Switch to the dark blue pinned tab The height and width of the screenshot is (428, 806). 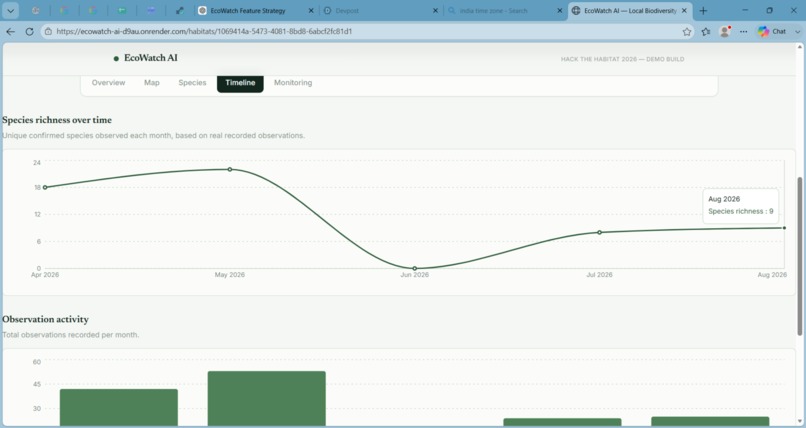(x=179, y=10)
